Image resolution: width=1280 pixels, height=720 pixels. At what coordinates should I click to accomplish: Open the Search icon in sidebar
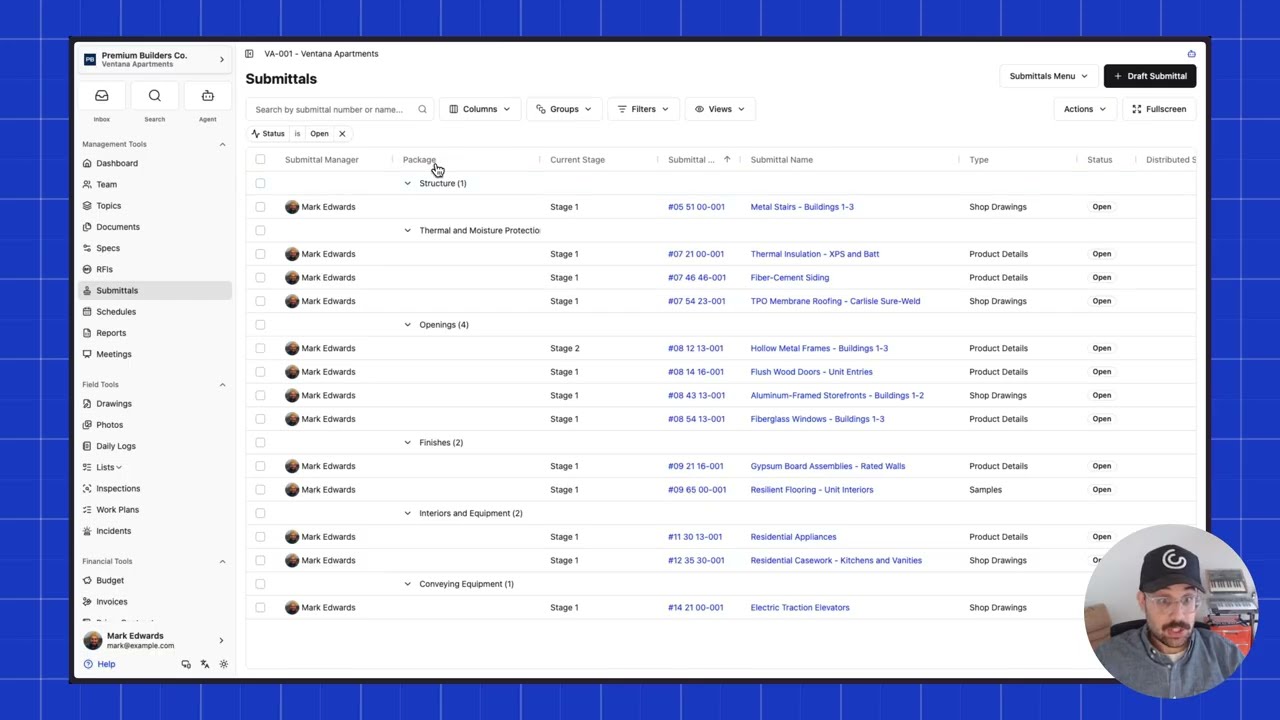154,96
